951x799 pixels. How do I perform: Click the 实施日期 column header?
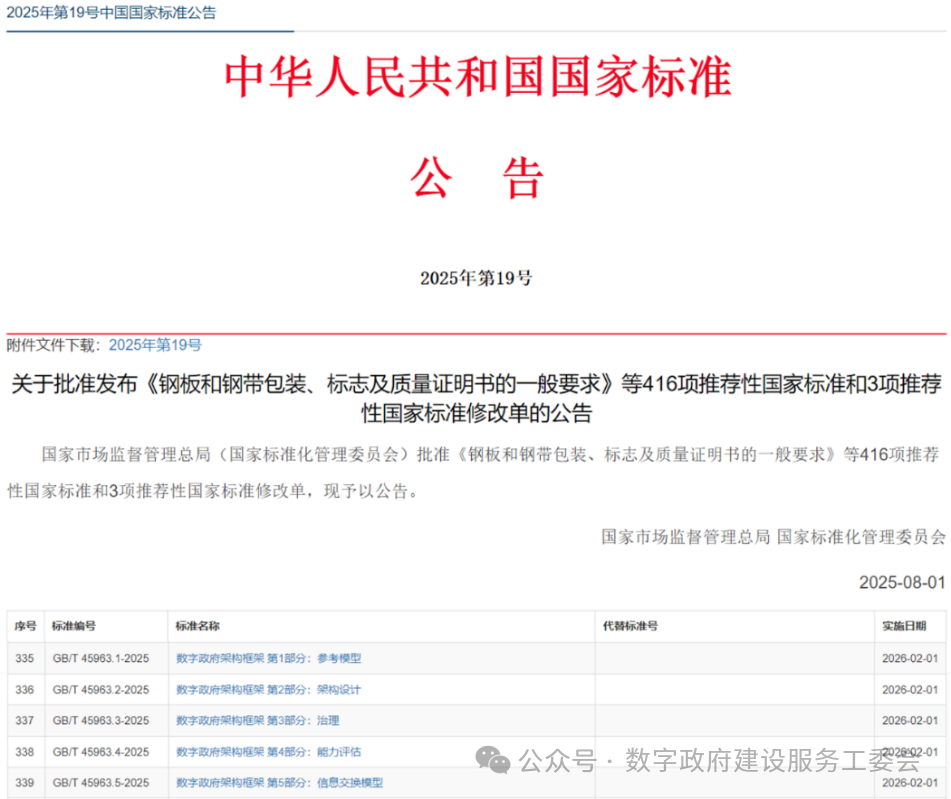tap(904, 626)
